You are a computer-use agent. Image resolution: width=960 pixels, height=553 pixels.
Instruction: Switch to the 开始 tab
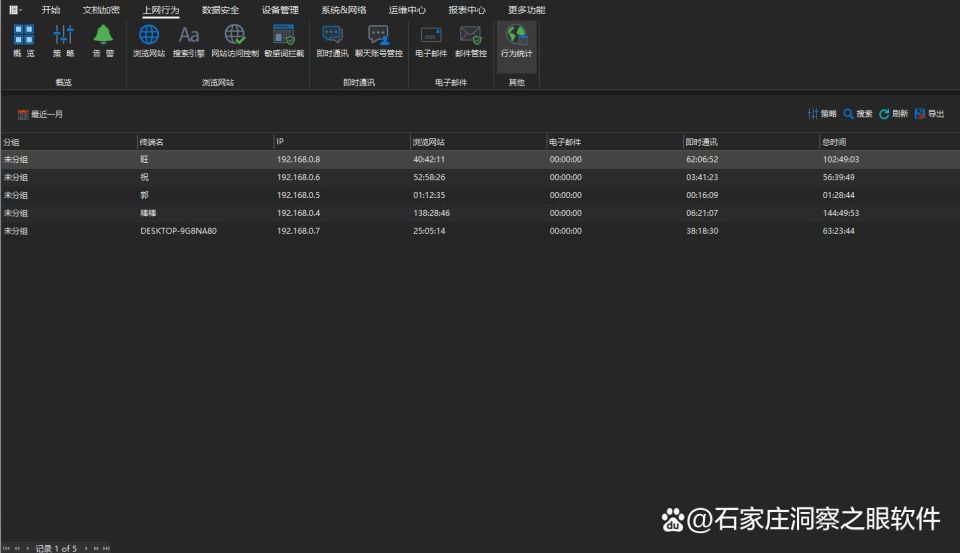tap(51, 10)
